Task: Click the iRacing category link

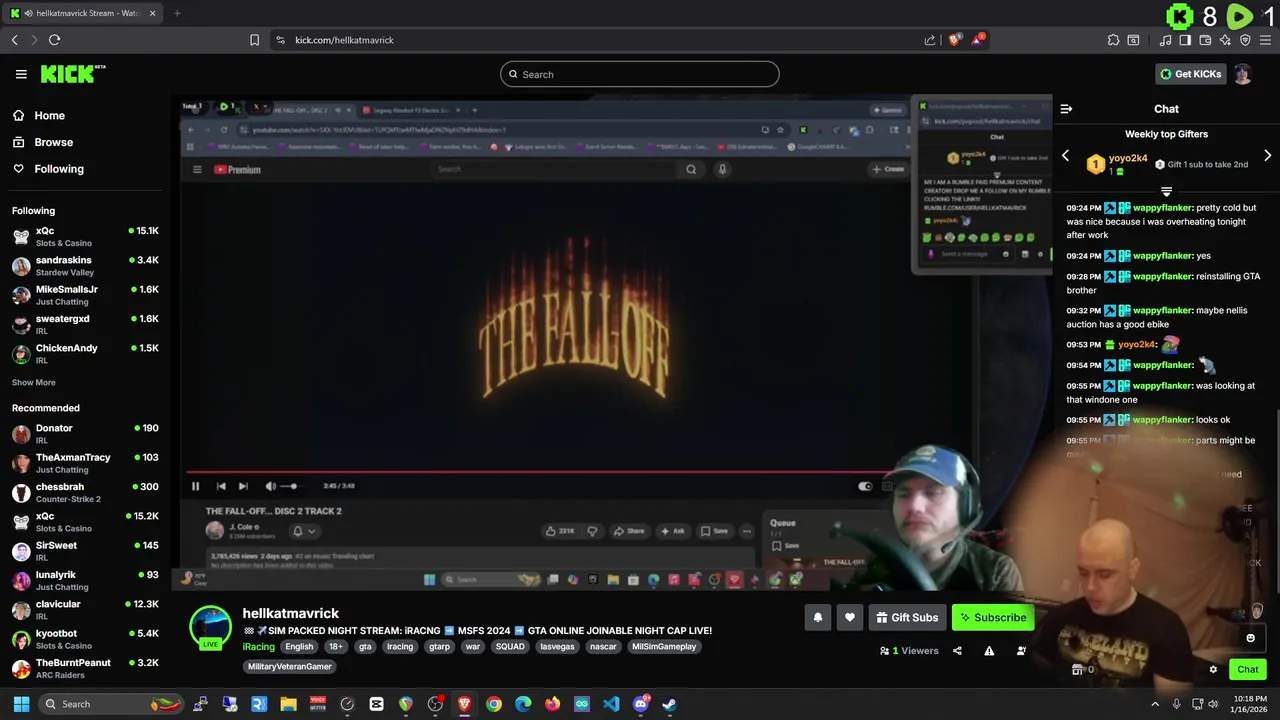Action: pos(258,647)
